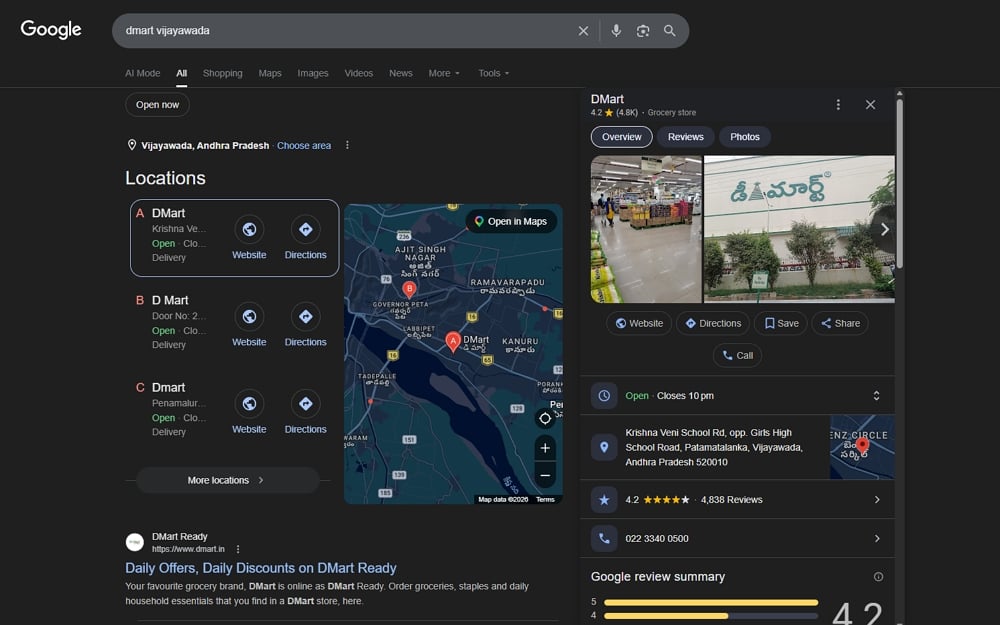Image resolution: width=1000 pixels, height=625 pixels.
Task: Open the DMart panel three-dot options
Action: click(x=838, y=105)
